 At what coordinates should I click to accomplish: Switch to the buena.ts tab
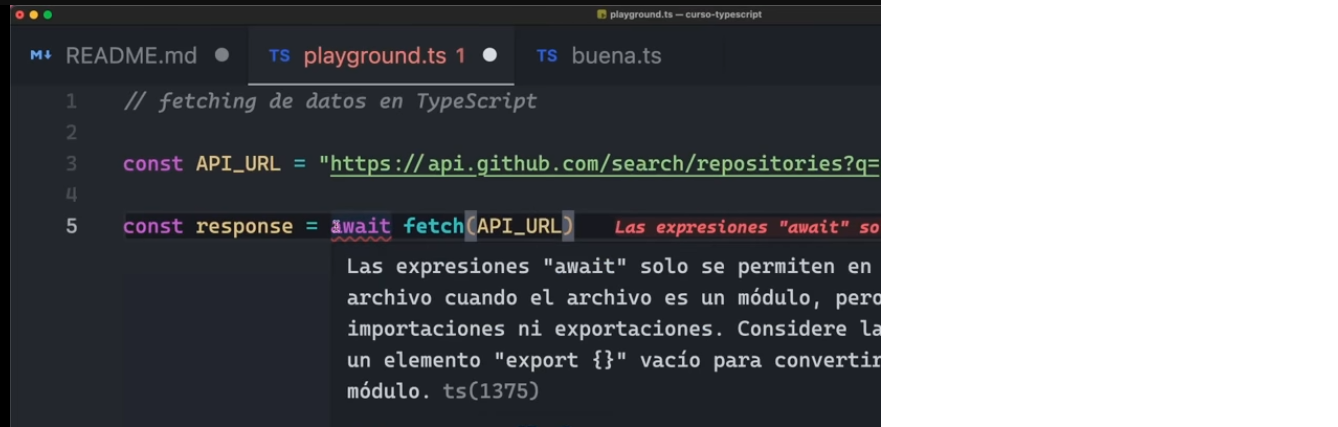click(x=616, y=56)
